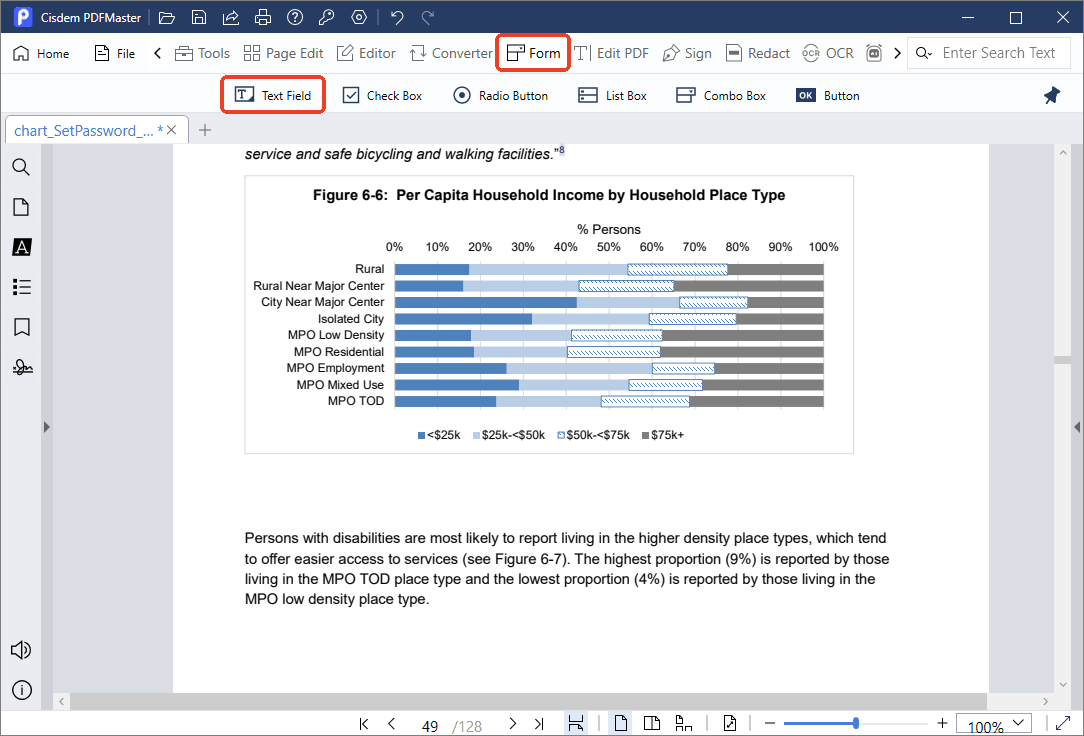Viewport: 1084px width, 736px height.
Task: Switch to the Redact tab
Action: (757, 53)
